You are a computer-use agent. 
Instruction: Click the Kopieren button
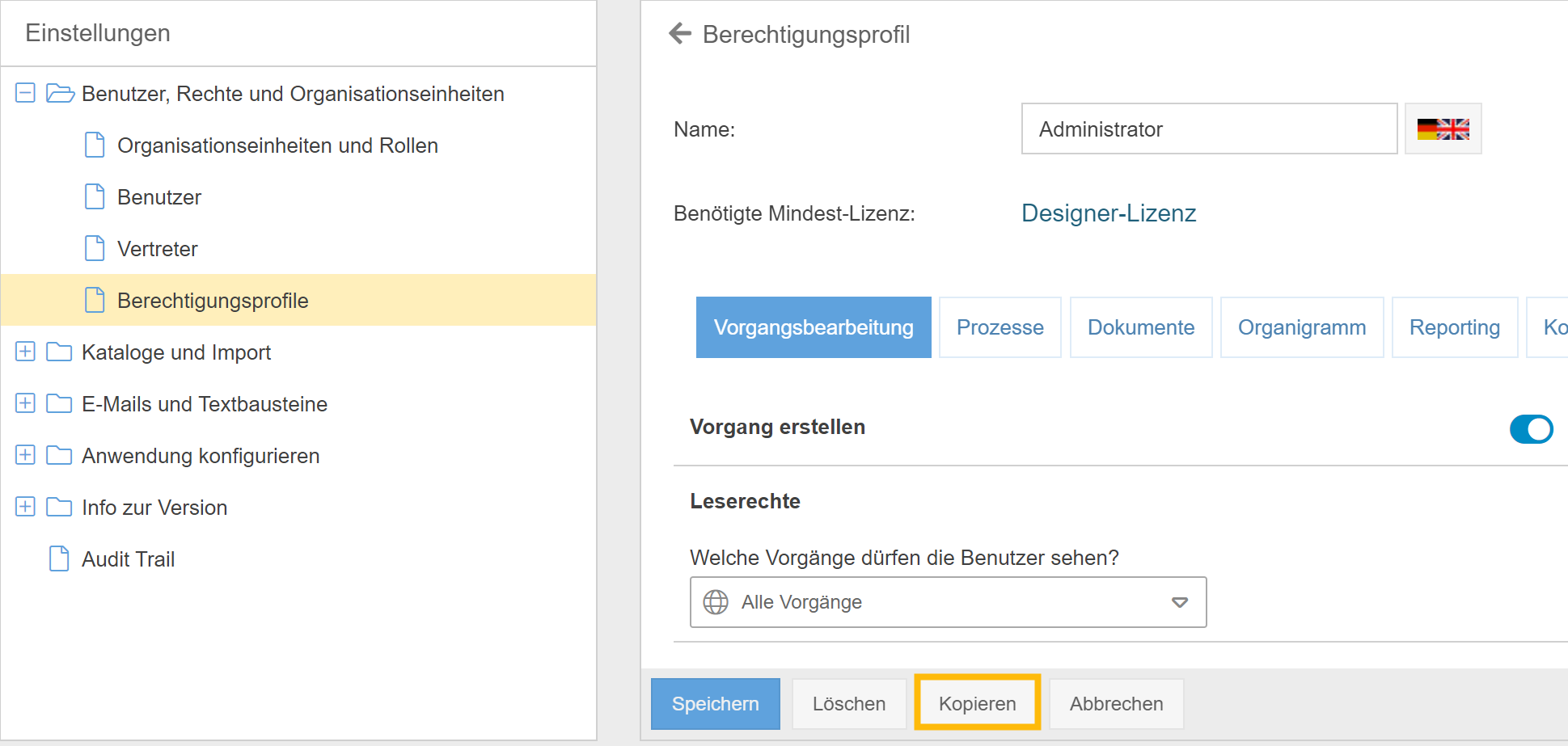point(977,703)
